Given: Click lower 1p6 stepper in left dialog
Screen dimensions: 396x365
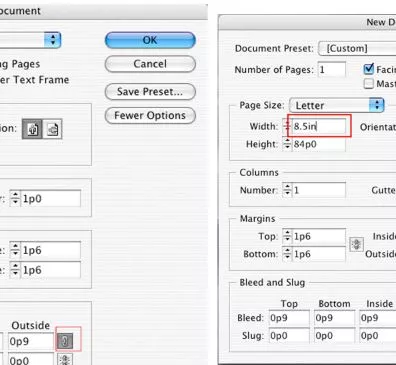Looking at the screenshot, I should 15,270.
